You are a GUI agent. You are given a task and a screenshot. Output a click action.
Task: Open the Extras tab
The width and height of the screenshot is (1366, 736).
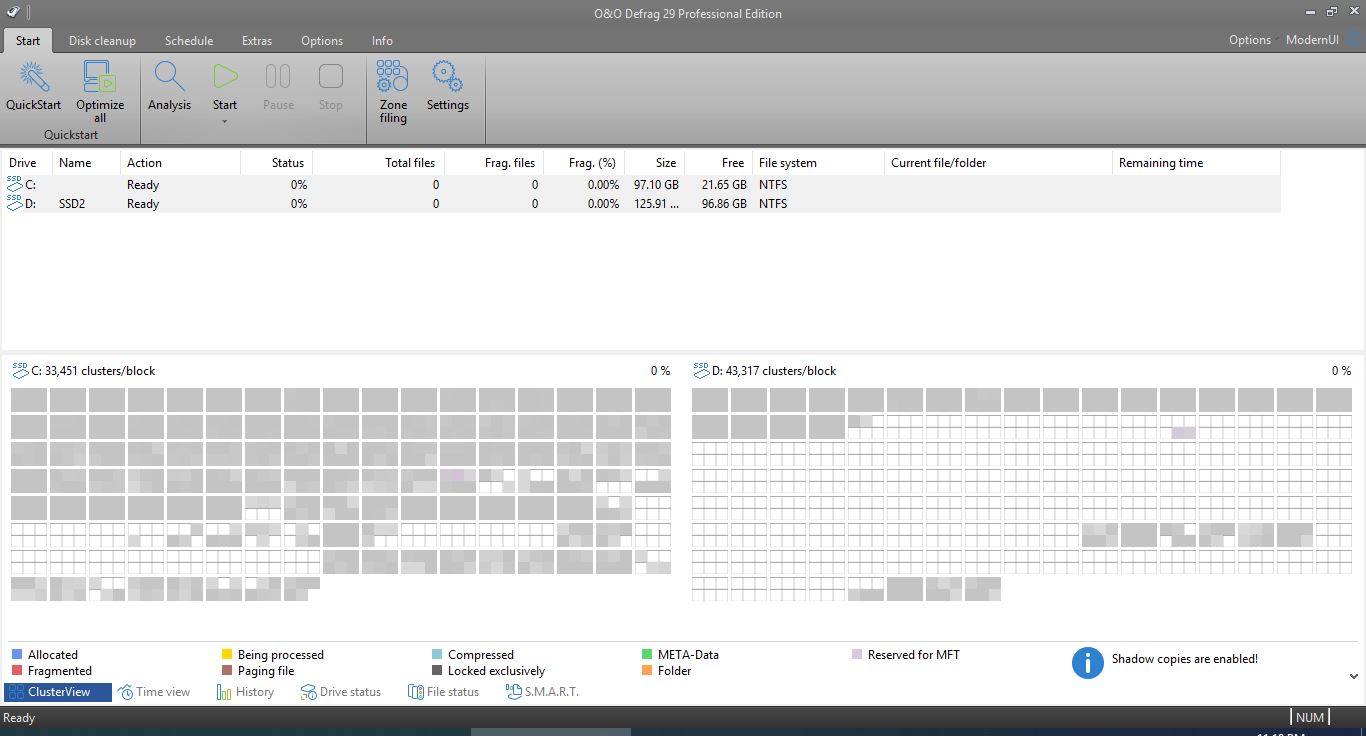click(x=257, y=41)
